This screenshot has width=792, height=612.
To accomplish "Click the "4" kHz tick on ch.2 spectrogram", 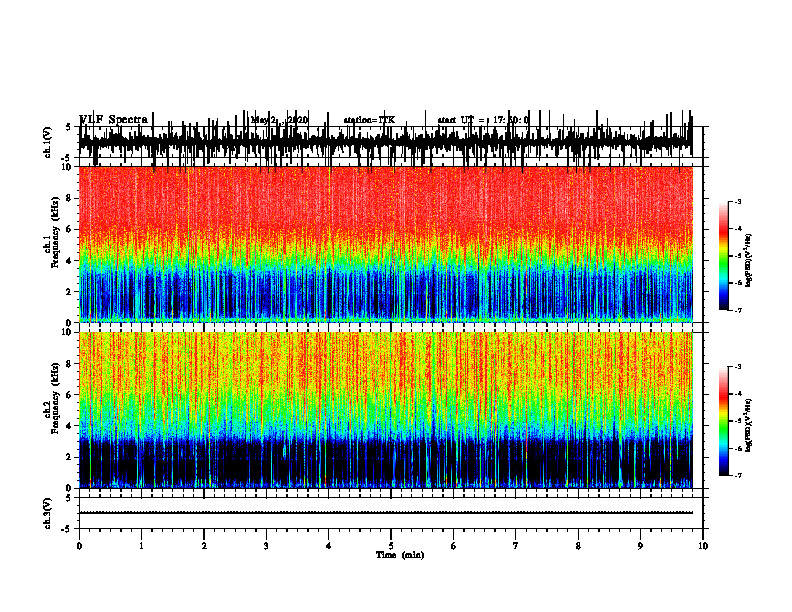I will click(69, 426).
